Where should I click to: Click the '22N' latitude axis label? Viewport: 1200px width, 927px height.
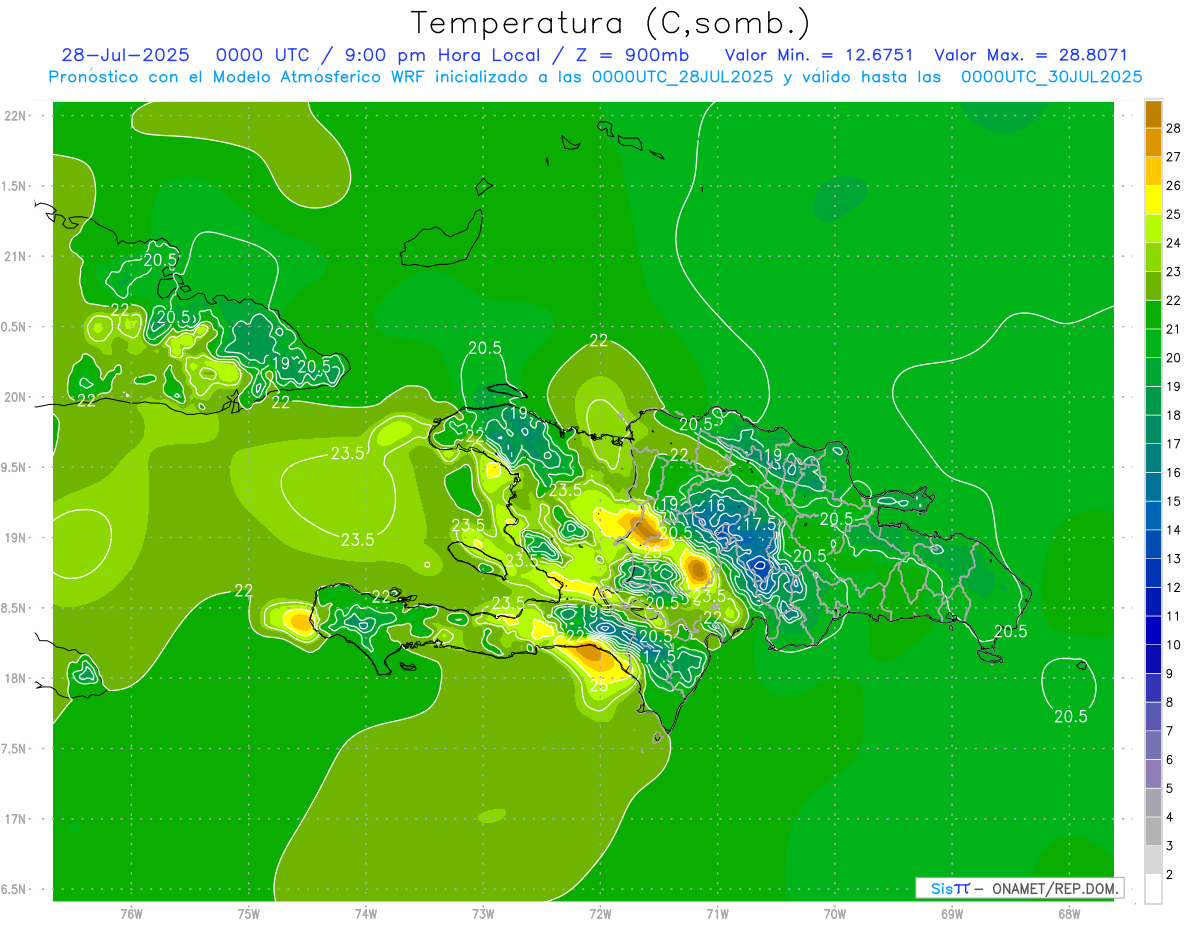click(15, 116)
